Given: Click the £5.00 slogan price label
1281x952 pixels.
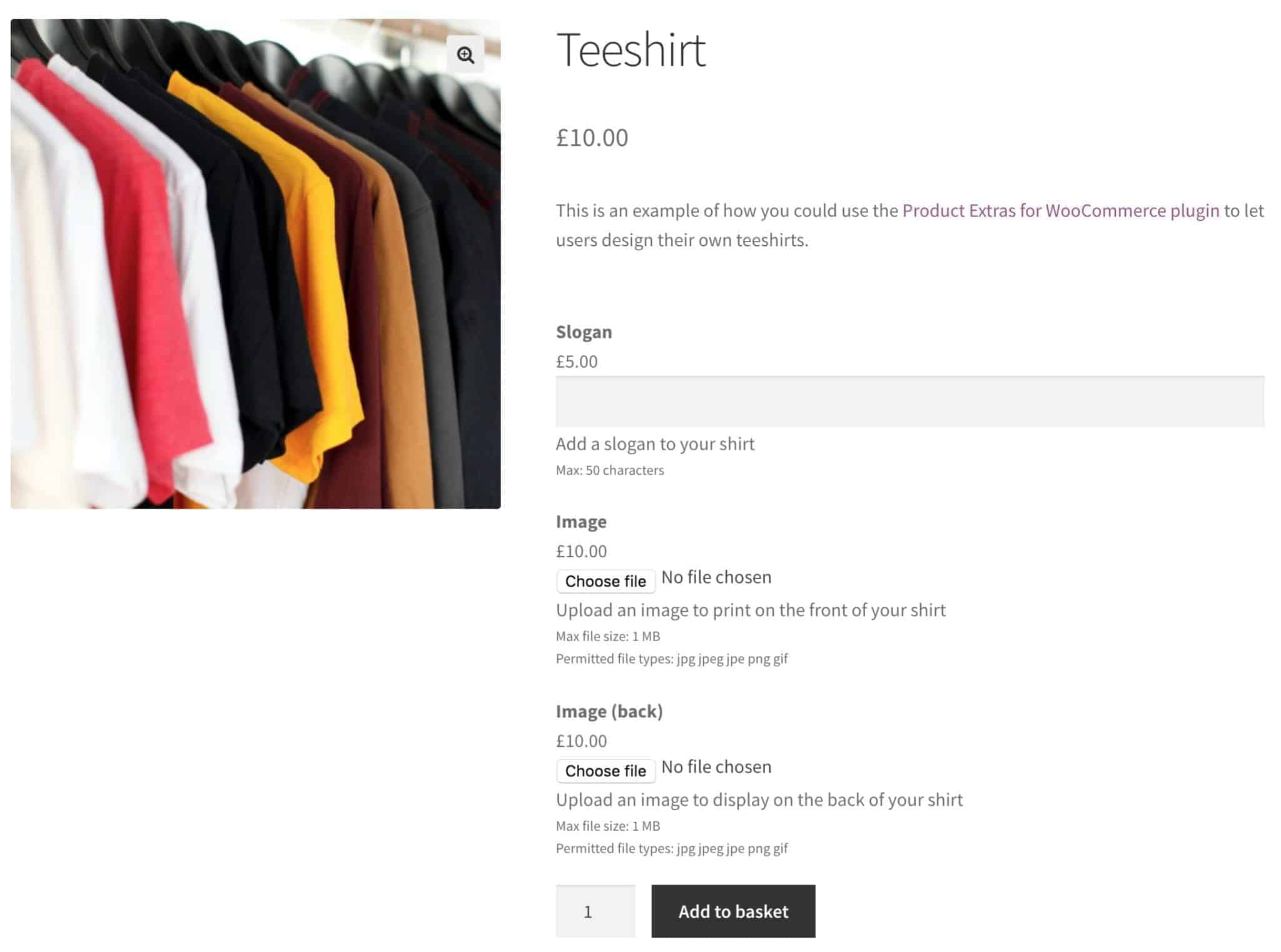Looking at the screenshot, I should tap(575, 361).
